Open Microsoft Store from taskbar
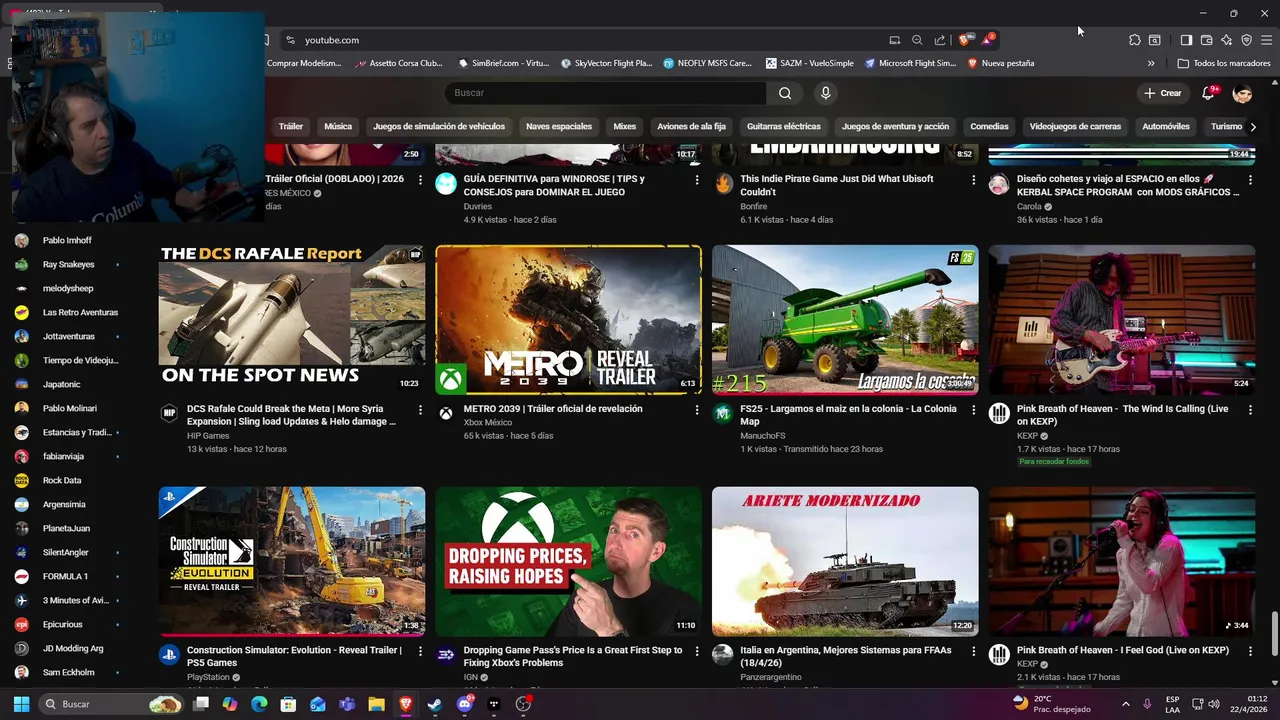This screenshot has width=1280, height=720. pos(288,704)
